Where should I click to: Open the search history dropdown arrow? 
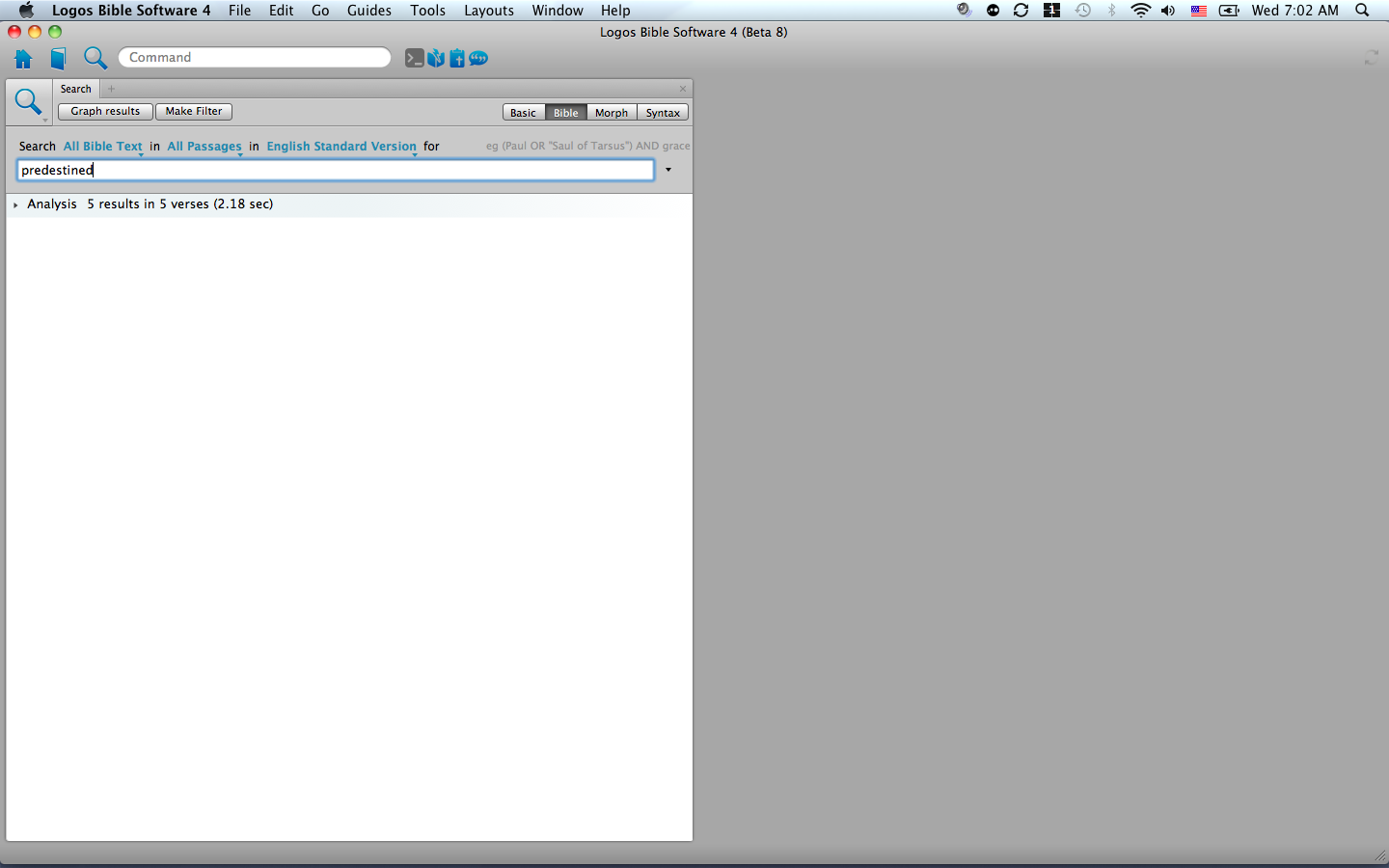(668, 170)
